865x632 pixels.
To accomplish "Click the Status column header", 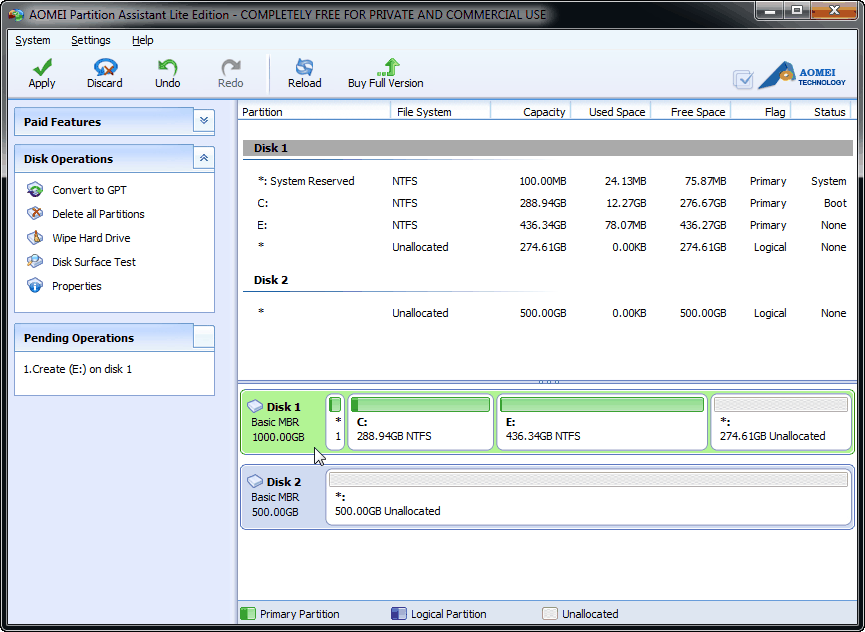I will 821,111.
